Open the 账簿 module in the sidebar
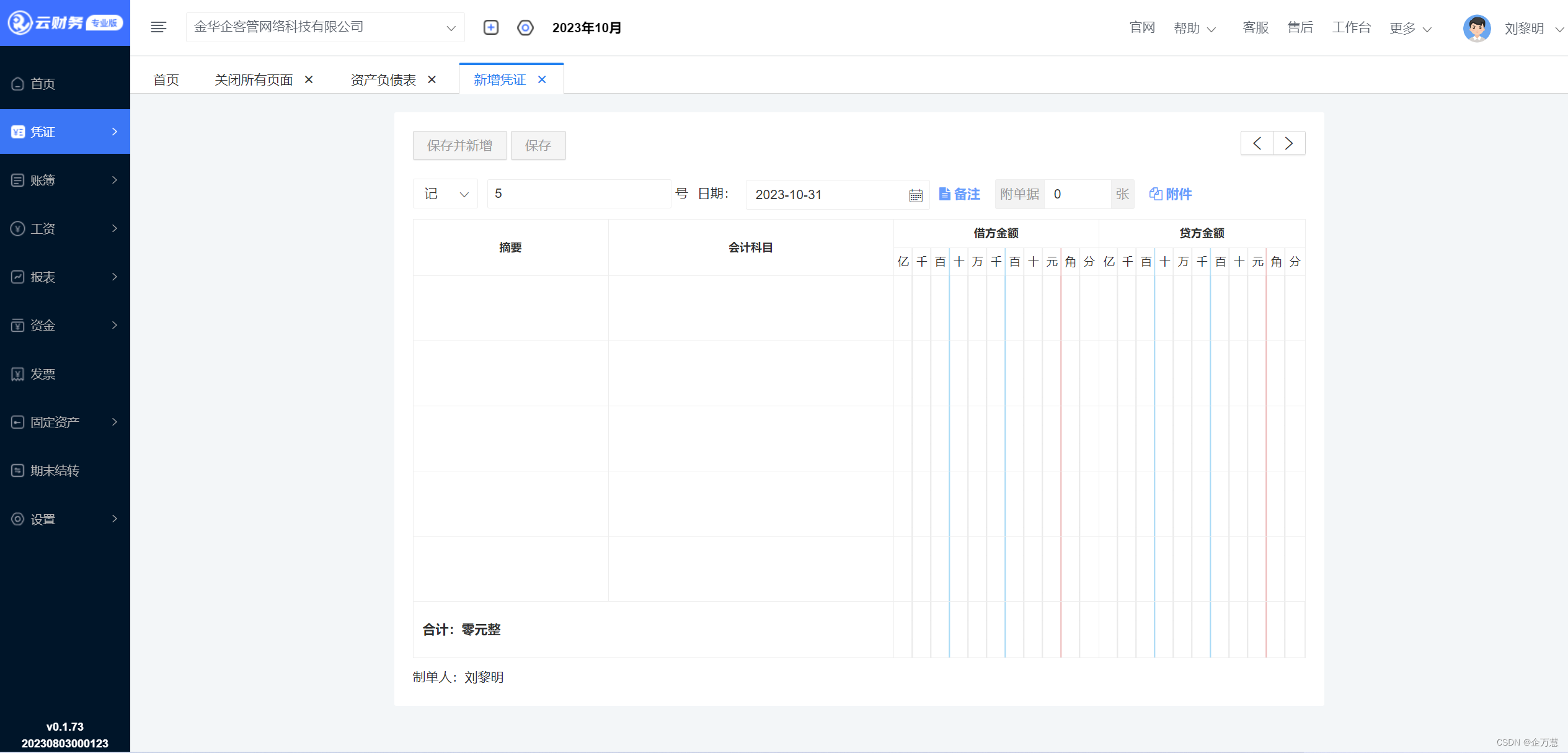1568x753 pixels. (x=42, y=180)
